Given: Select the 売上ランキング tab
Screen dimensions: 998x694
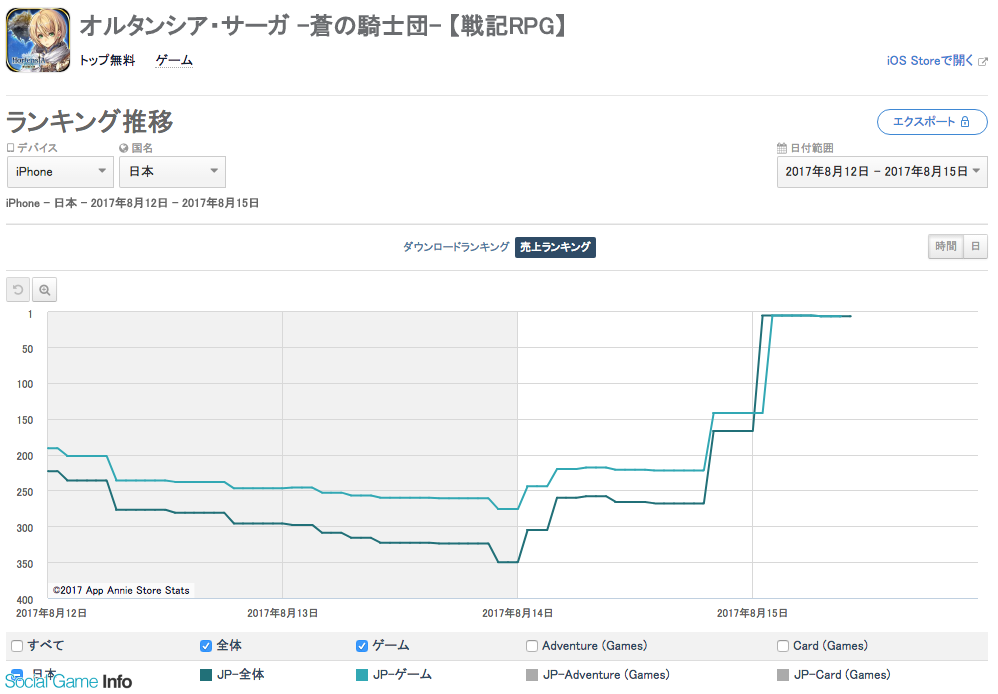Looking at the screenshot, I should coord(555,247).
